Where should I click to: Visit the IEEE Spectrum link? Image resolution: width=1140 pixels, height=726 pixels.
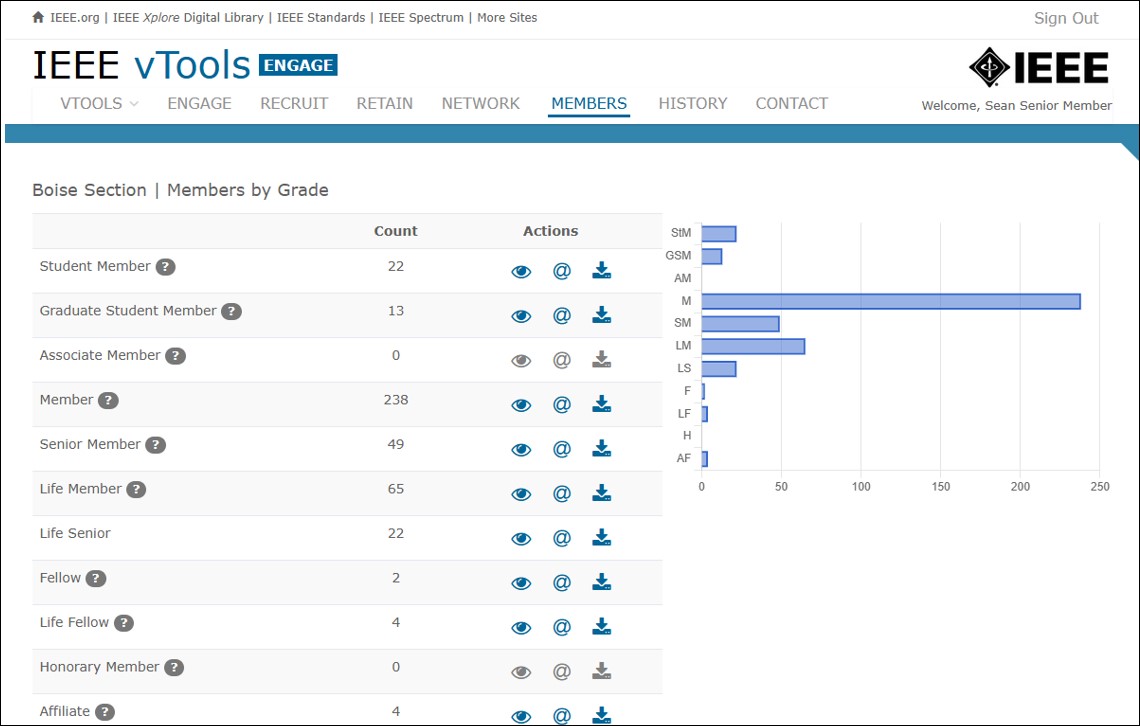tap(421, 17)
